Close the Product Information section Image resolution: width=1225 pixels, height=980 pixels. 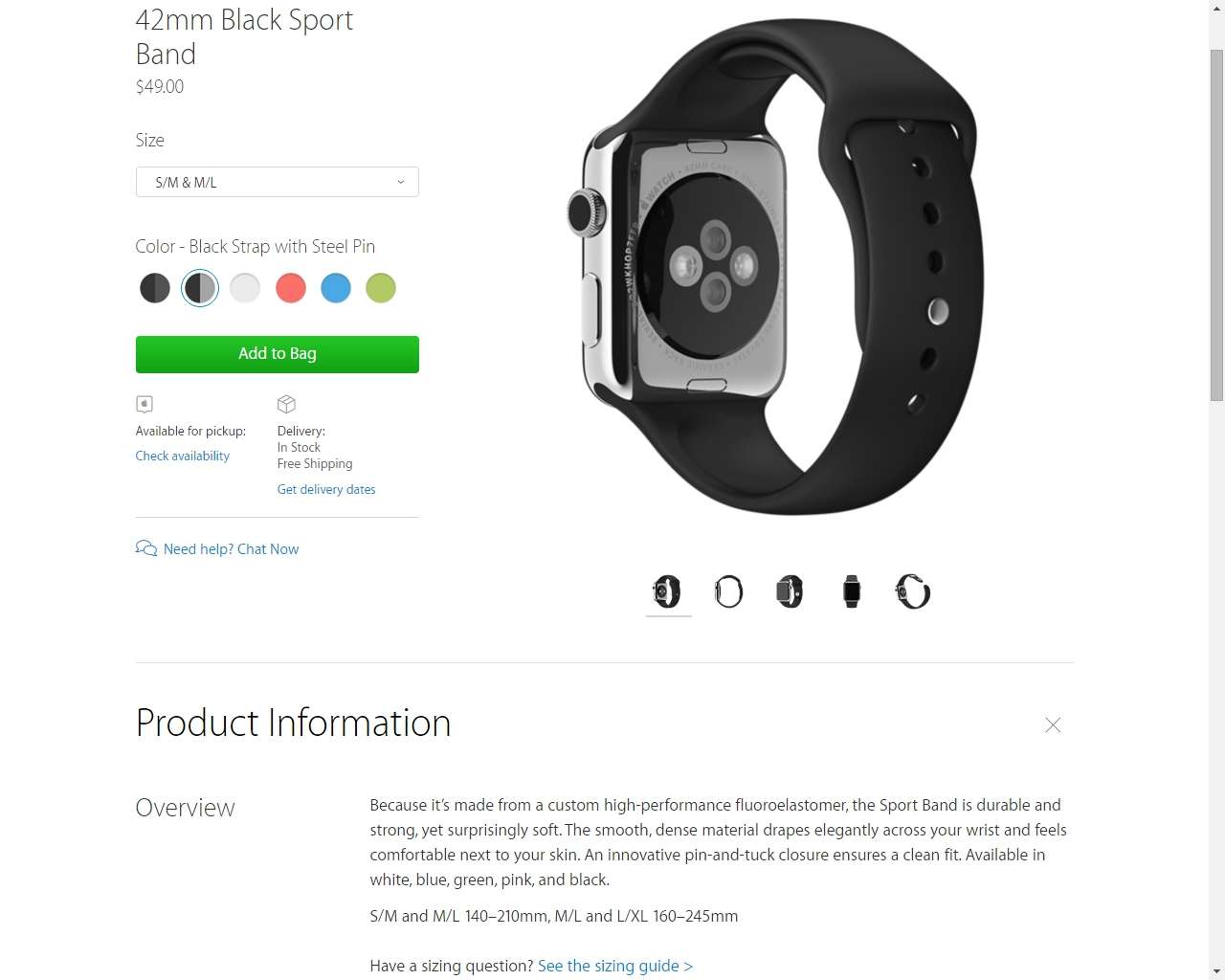pos(1053,725)
